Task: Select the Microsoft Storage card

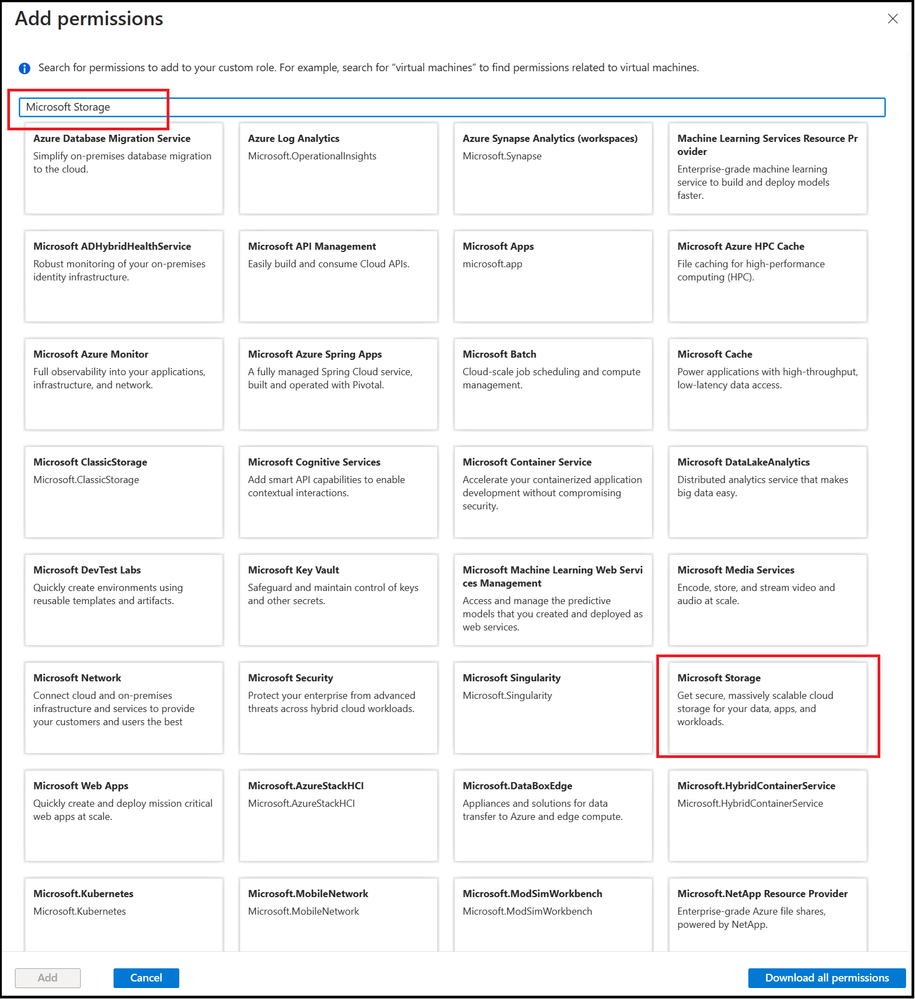Action: click(x=768, y=708)
